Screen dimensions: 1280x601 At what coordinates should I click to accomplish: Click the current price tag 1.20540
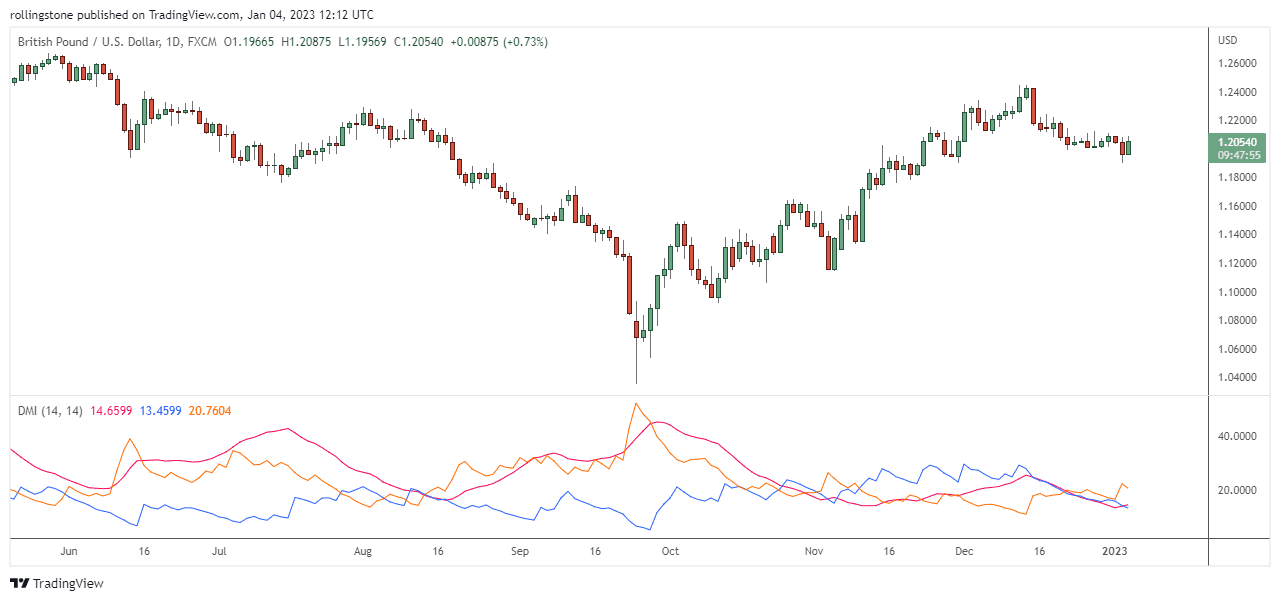(x=1236, y=142)
